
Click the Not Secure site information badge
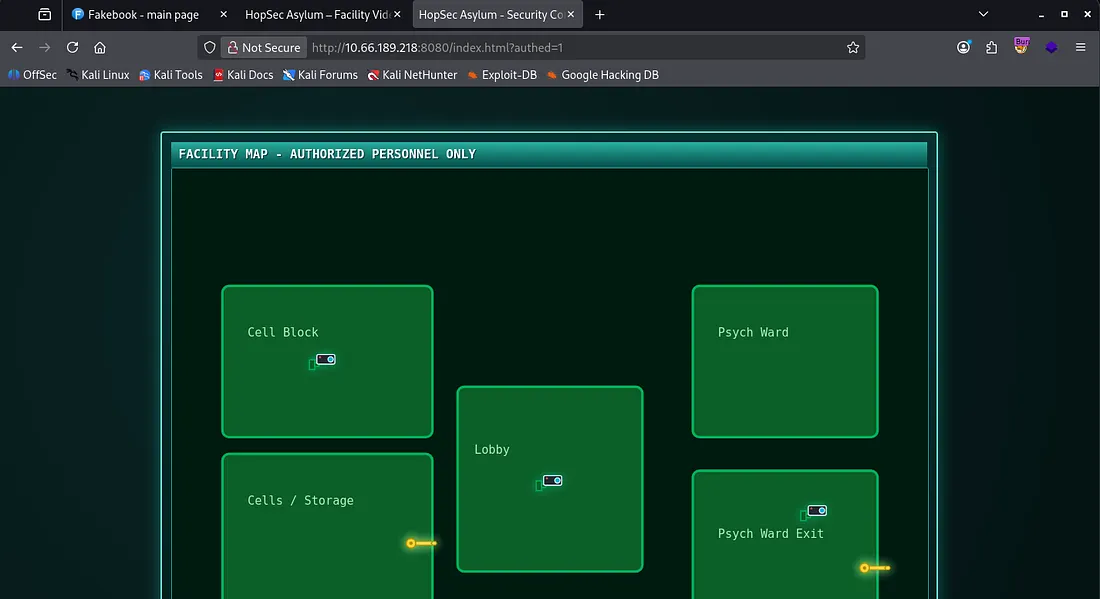pos(261,47)
